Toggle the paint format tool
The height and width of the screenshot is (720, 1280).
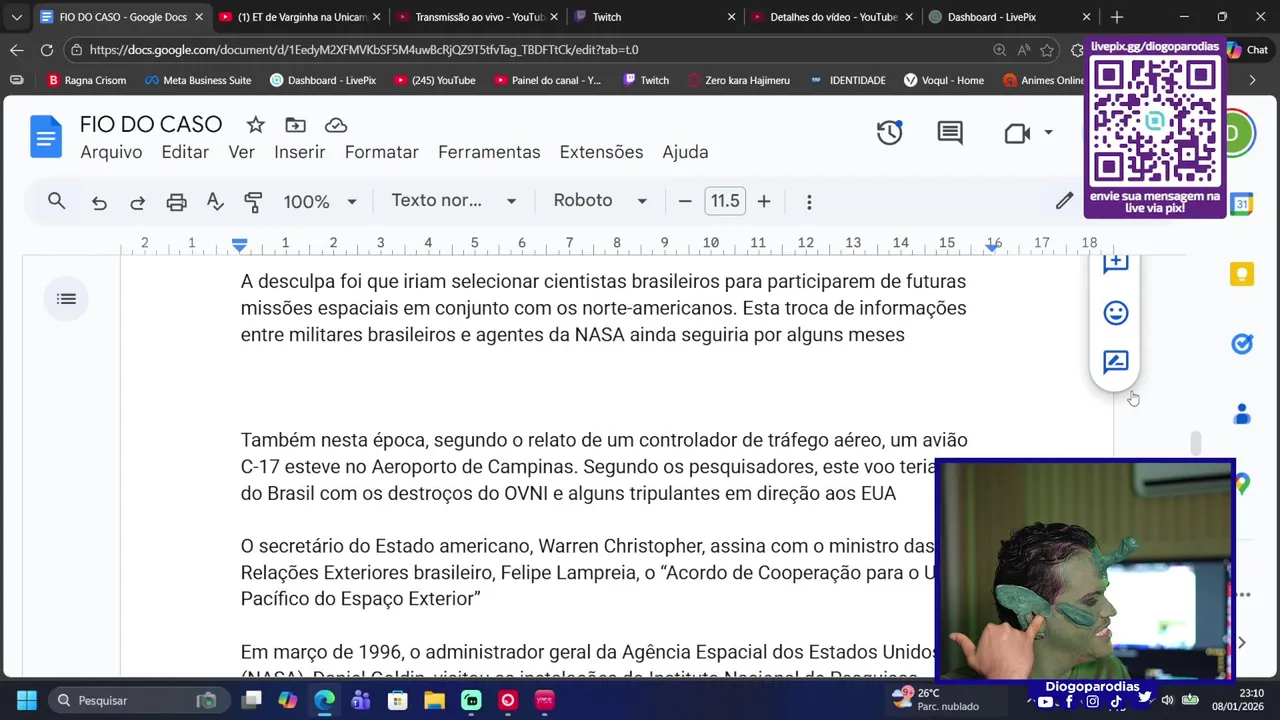[x=253, y=202]
